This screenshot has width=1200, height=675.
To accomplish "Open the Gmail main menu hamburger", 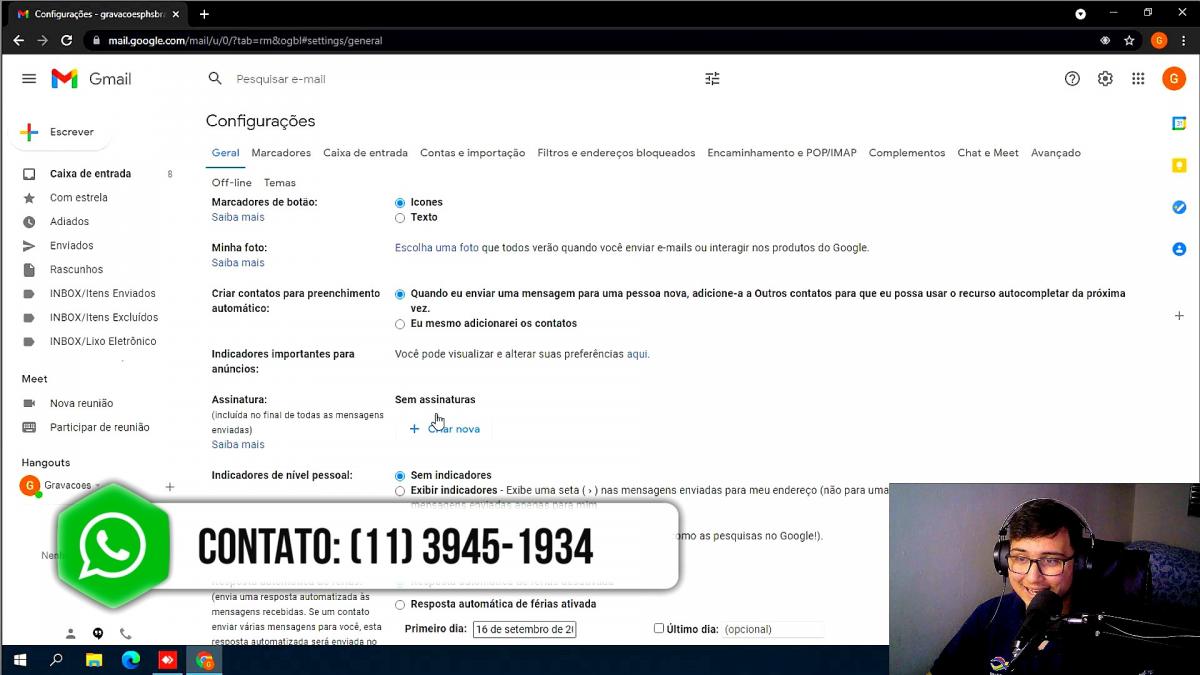I will pyautogui.click(x=29, y=79).
